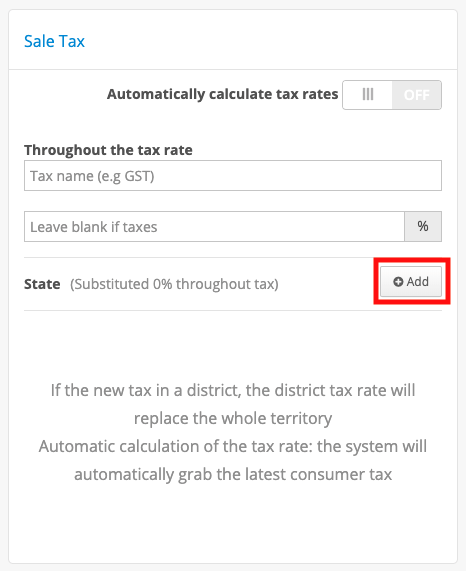466x571 pixels.
Task: Click the grip-lines handle on the tax toggle
Action: pos(368,95)
